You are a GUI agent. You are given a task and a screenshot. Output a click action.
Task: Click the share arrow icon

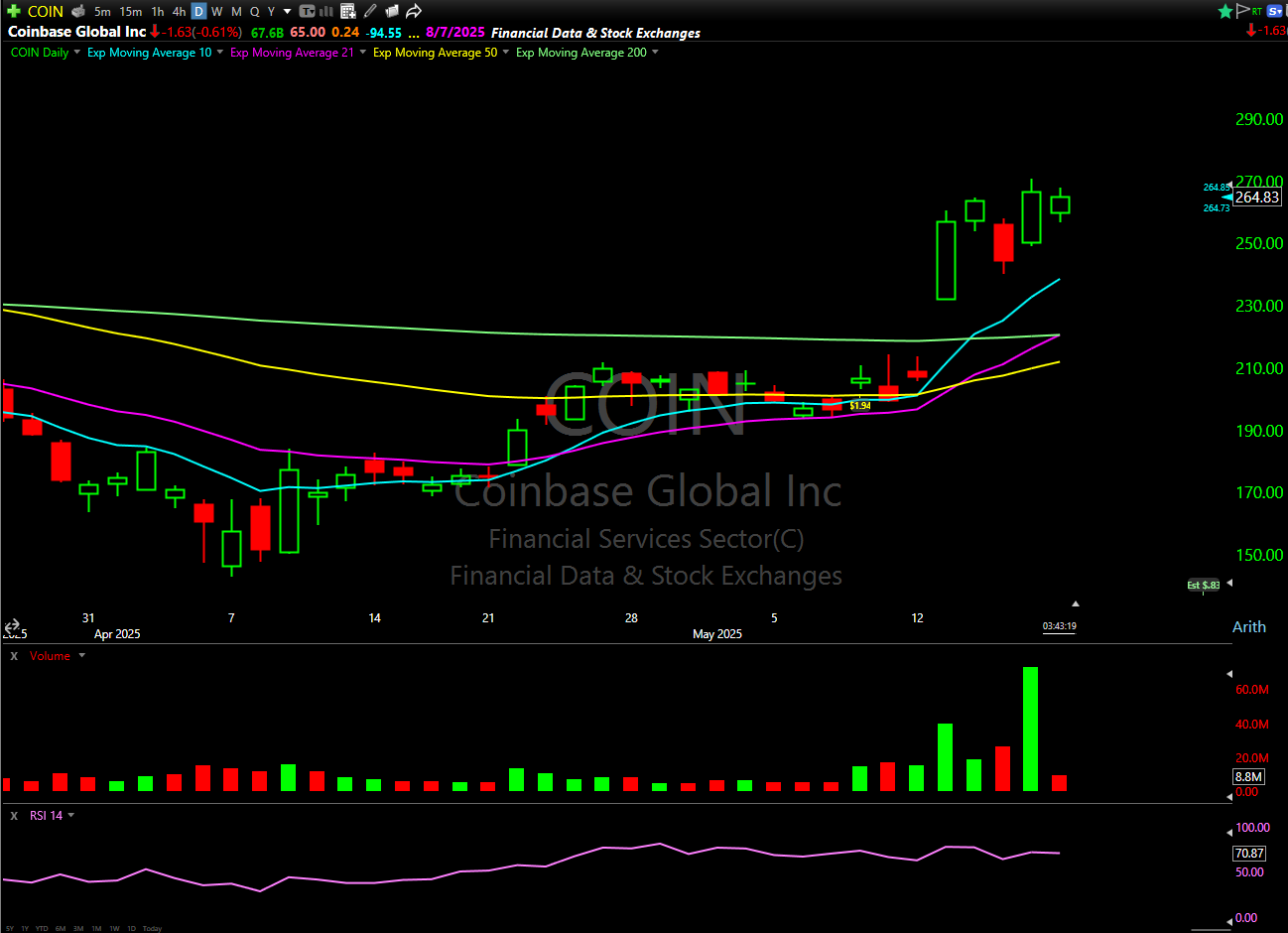pyautogui.click(x=414, y=11)
